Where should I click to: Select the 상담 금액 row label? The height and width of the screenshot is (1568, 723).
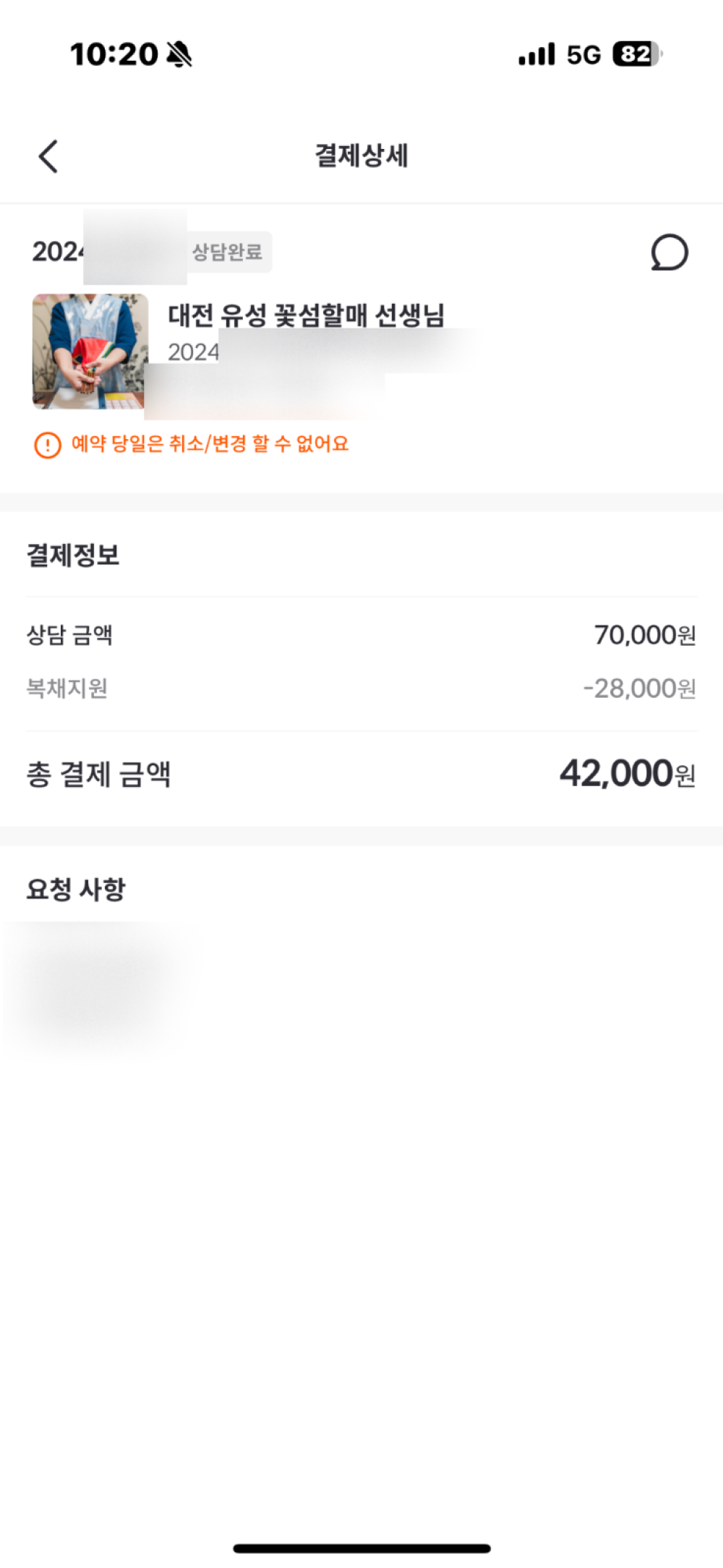[69, 635]
